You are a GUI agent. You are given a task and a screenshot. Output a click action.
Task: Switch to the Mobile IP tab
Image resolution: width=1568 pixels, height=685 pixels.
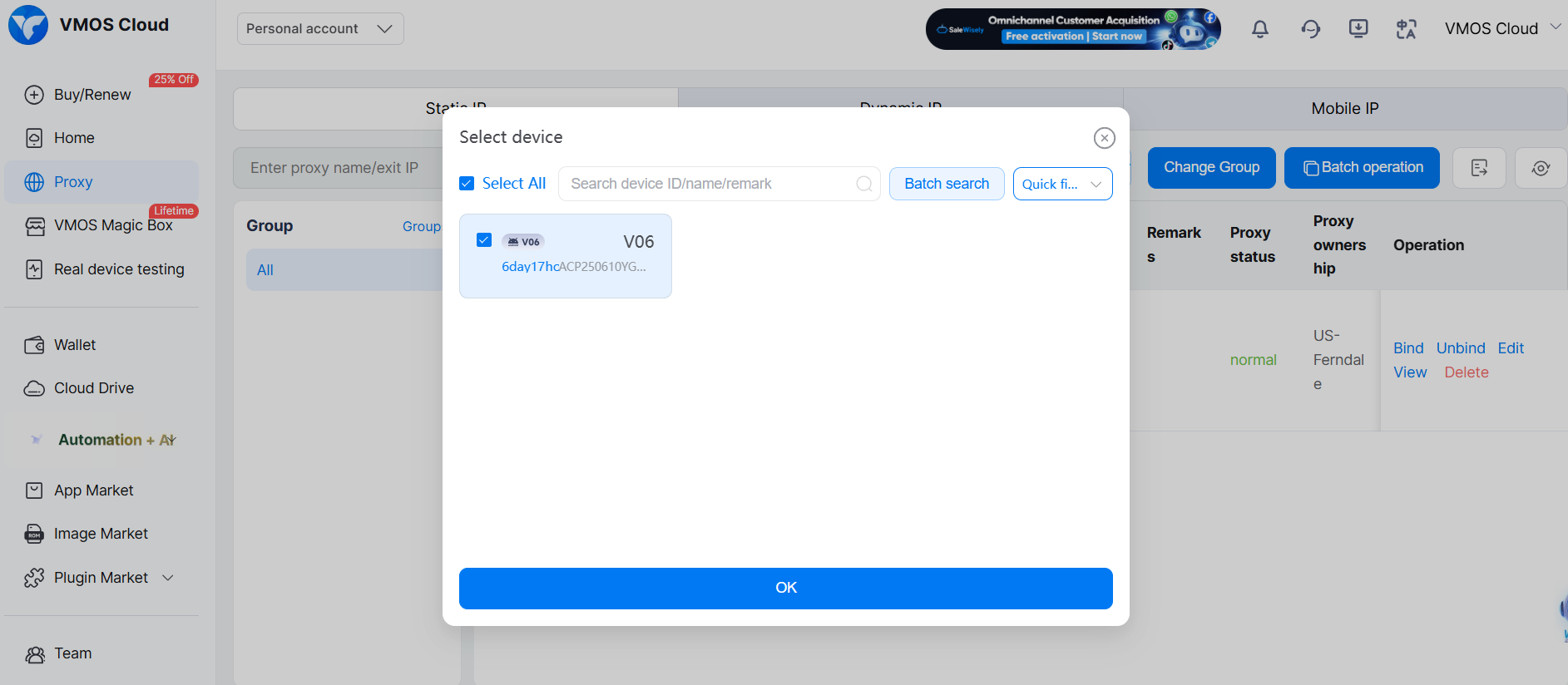click(x=1345, y=109)
